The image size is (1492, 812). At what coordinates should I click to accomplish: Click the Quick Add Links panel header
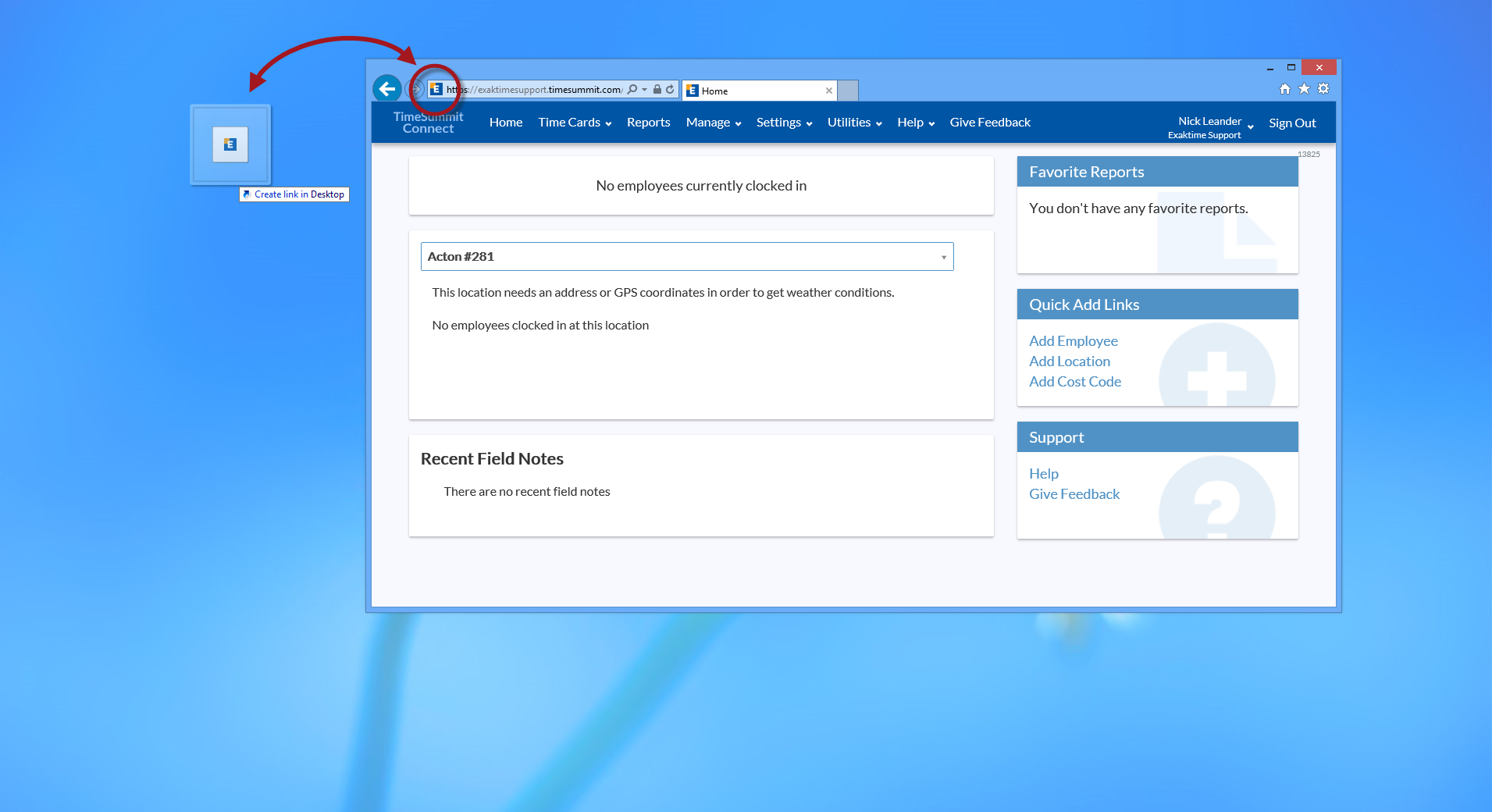click(1157, 304)
